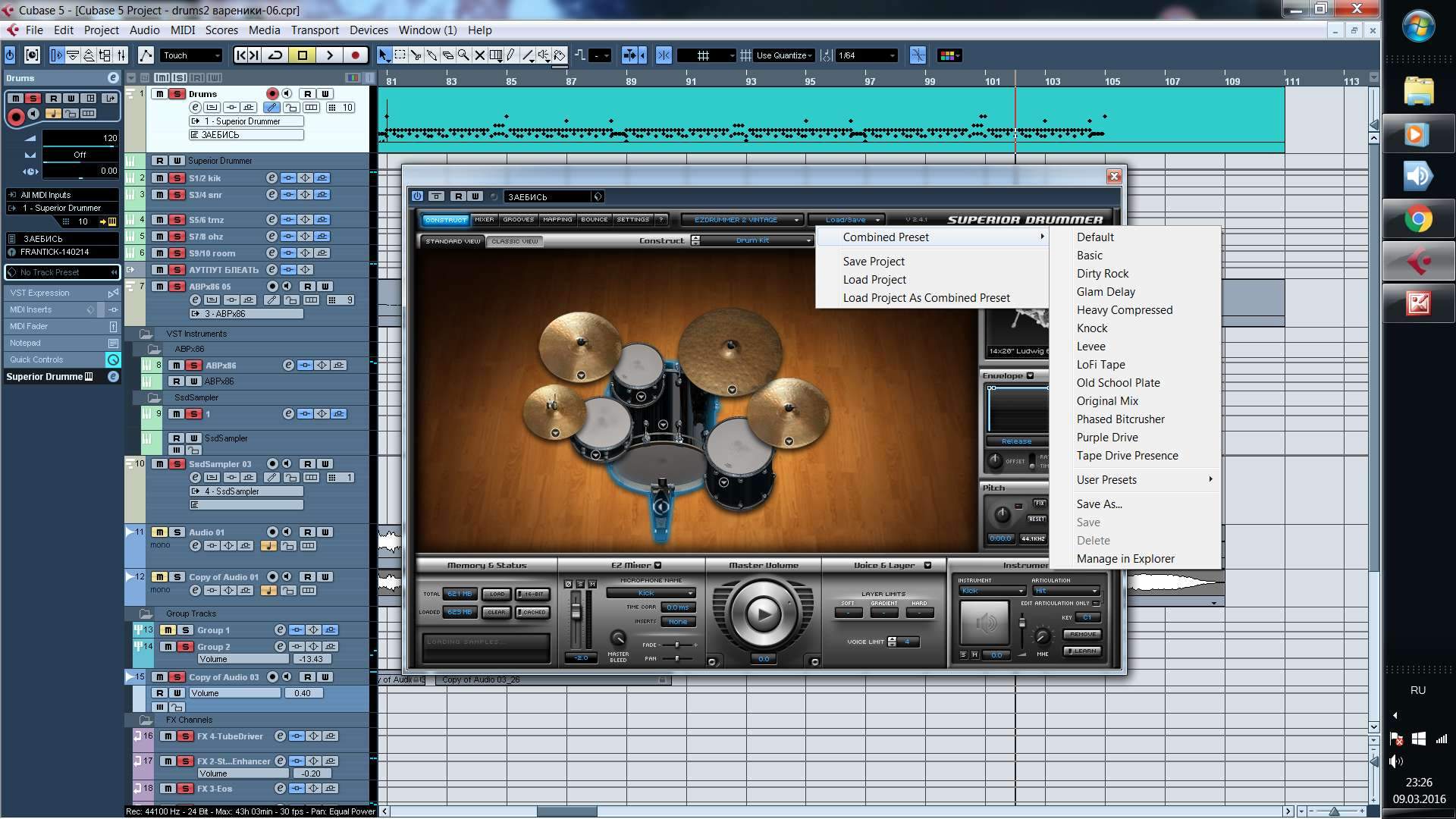Open the Transport menu

[315, 30]
